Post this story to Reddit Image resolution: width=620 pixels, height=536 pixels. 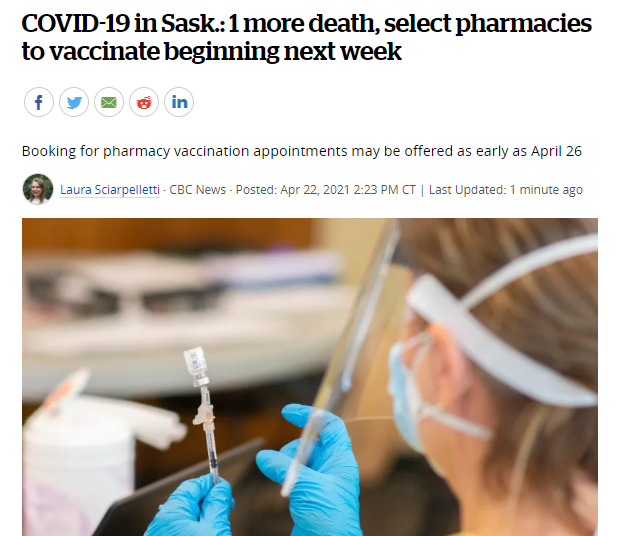(x=144, y=102)
